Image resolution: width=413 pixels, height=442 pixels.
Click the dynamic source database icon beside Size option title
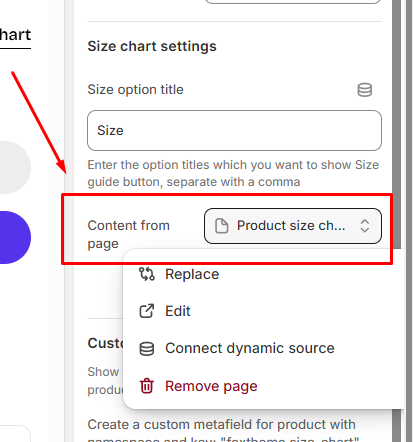pyautogui.click(x=365, y=90)
